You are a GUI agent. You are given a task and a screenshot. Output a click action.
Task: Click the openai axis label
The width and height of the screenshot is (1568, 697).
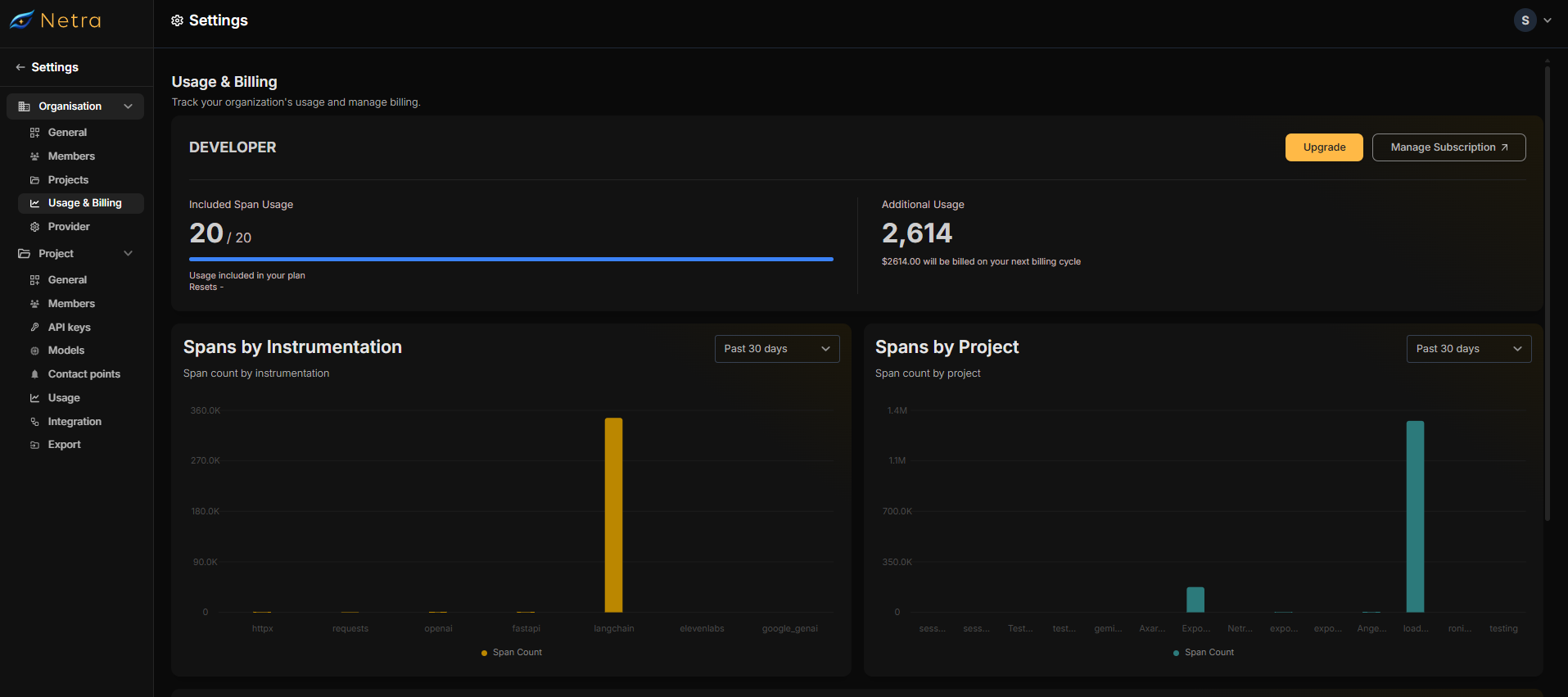(438, 629)
